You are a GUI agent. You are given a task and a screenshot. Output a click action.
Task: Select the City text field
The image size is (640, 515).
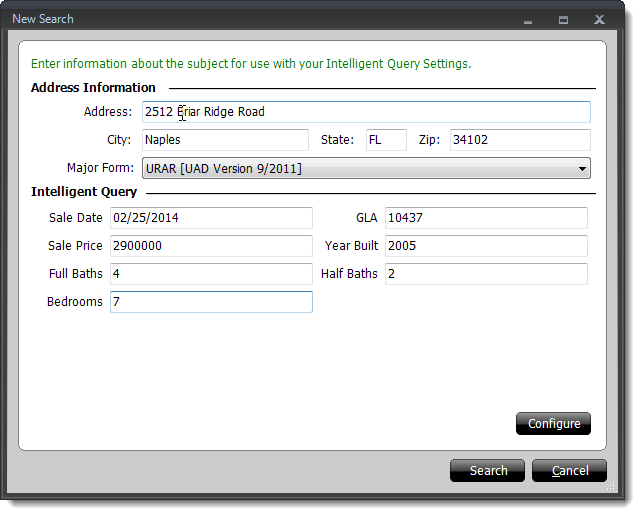pos(225,140)
